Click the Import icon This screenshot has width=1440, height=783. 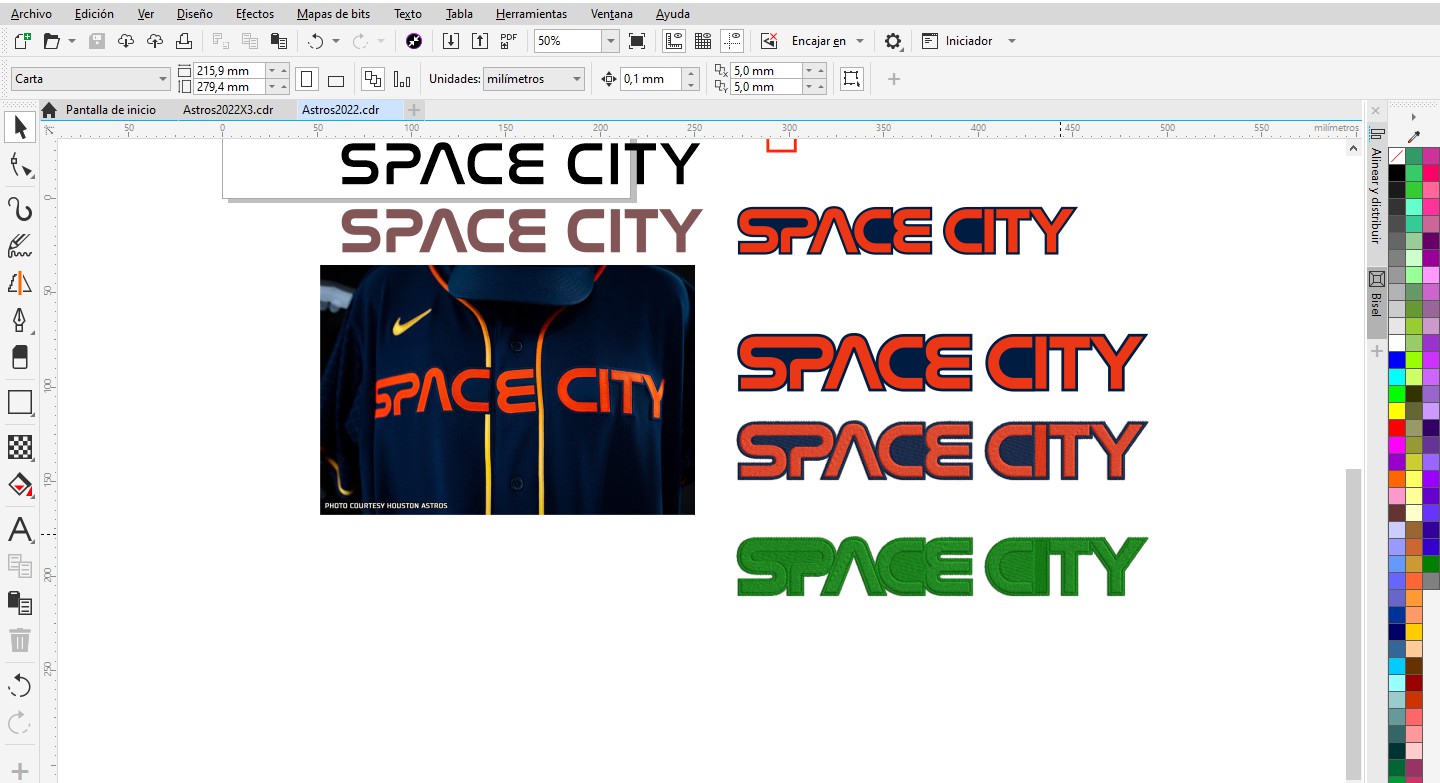[451, 41]
